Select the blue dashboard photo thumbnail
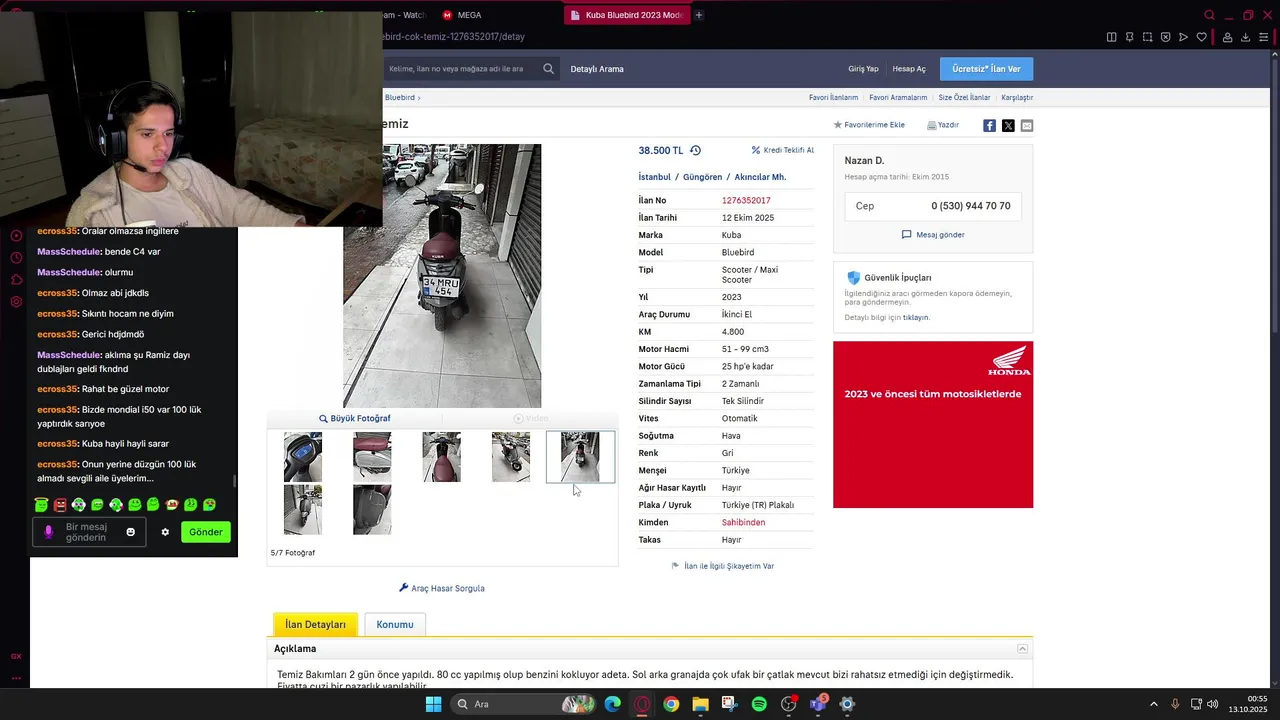This screenshot has width=1280, height=720. [303, 457]
